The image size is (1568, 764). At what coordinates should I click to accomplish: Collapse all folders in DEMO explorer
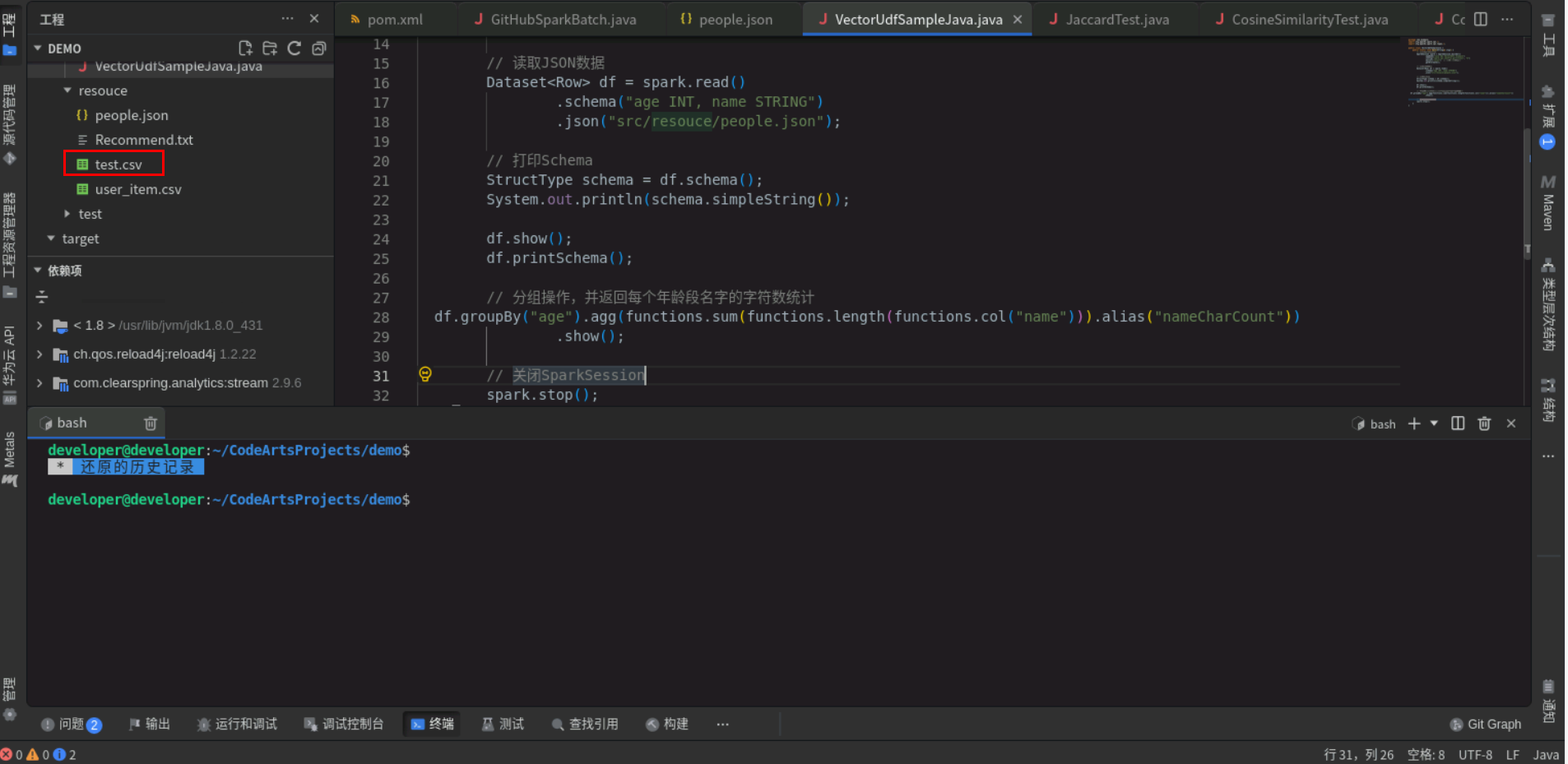pos(319,49)
